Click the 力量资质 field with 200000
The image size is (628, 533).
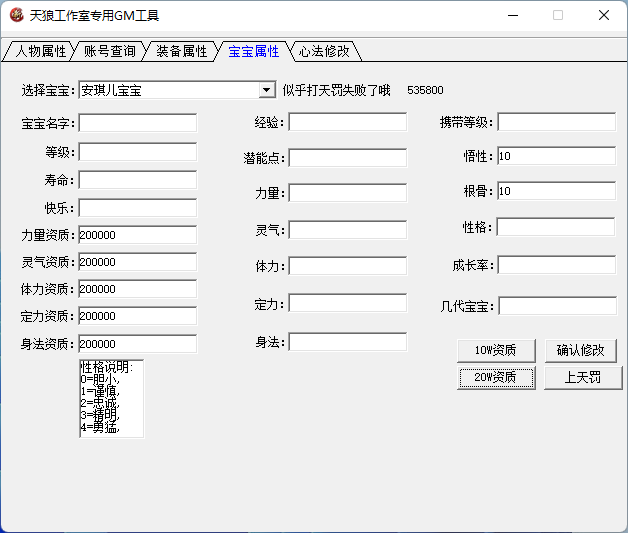(x=138, y=235)
